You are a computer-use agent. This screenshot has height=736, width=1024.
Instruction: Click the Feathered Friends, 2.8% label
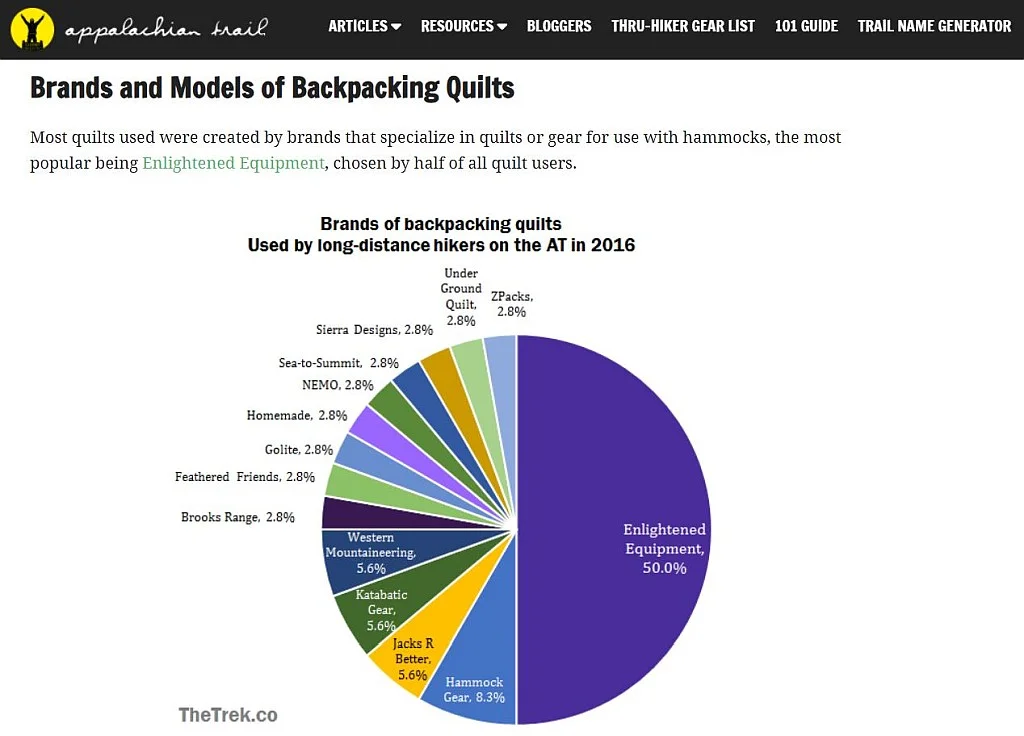(x=245, y=477)
